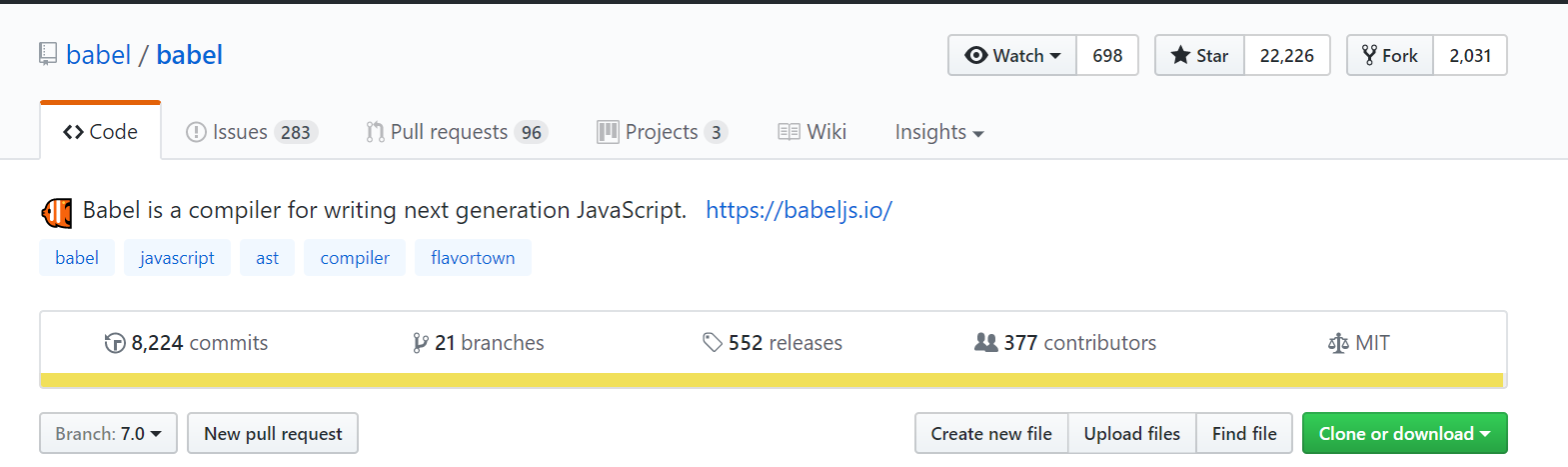This screenshot has height=467, width=1568.
Task: Click Create new file button
Action: click(991, 433)
